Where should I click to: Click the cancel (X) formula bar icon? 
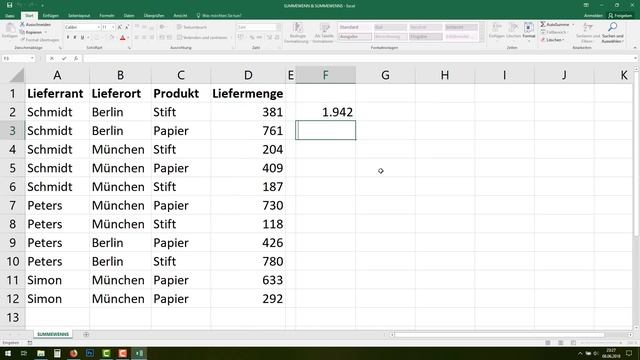pyautogui.click(x=52, y=58)
